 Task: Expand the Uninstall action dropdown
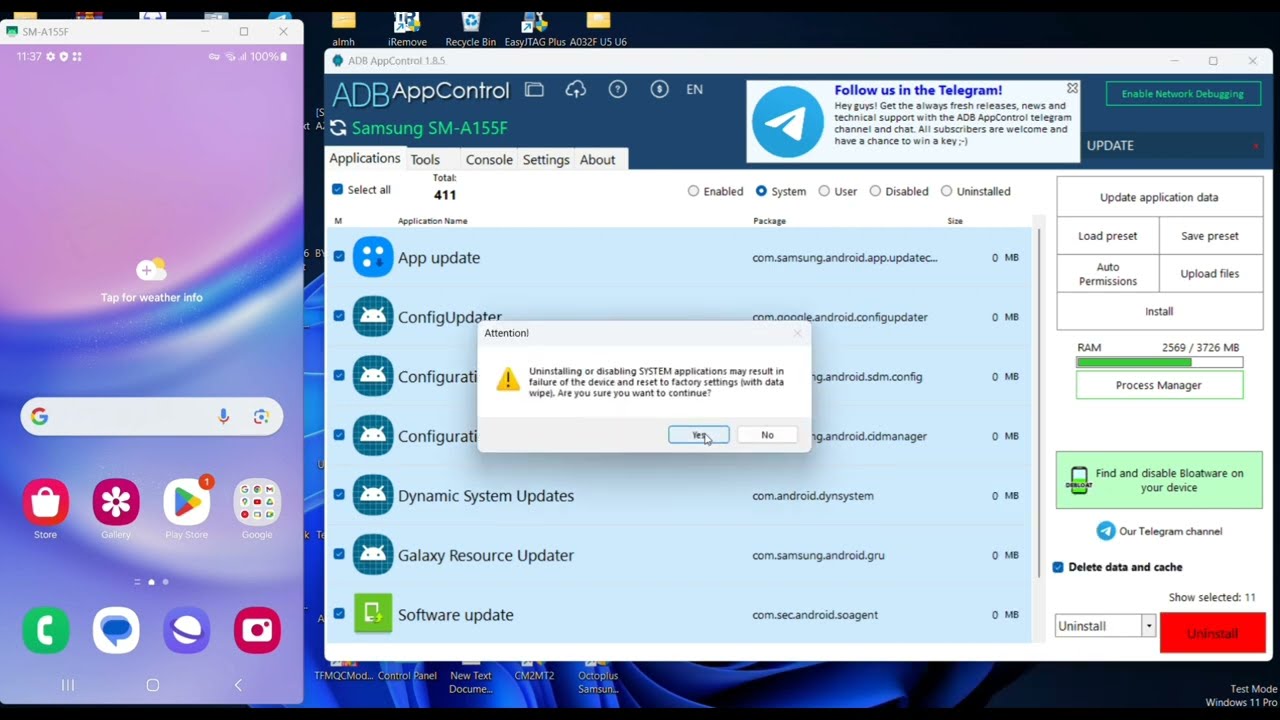click(x=1148, y=626)
